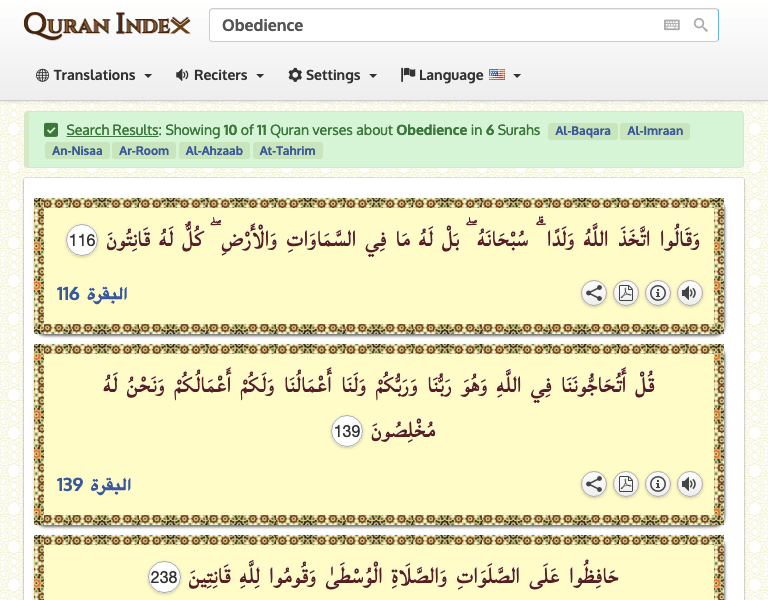Share verse 139 of Al-Baqara
Screen dimensions: 768x600
[x=594, y=484]
